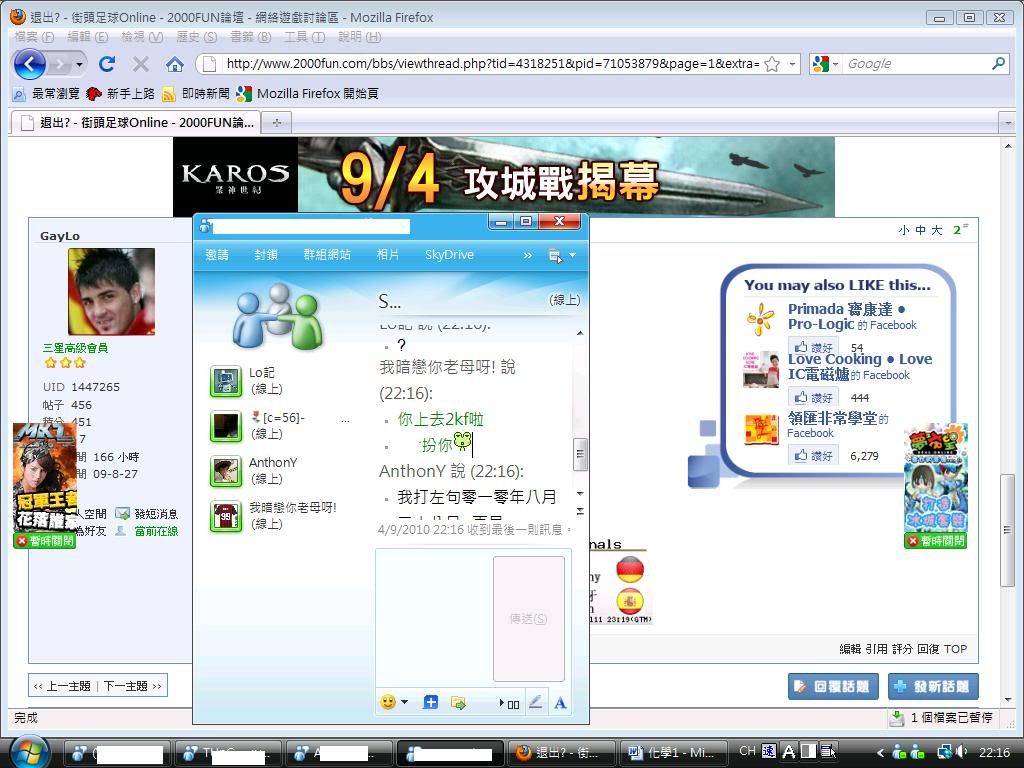Screen dimensions: 1024x768
Task: Click the chat conversation scrollbar thumb
Action: point(579,454)
